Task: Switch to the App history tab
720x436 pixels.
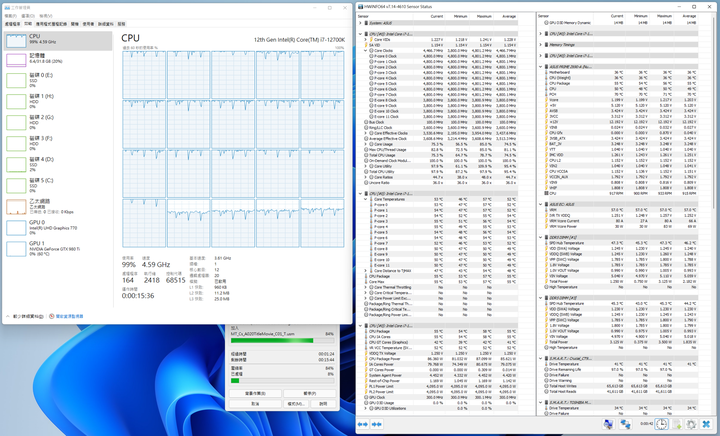Action: [x=51, y=24]
